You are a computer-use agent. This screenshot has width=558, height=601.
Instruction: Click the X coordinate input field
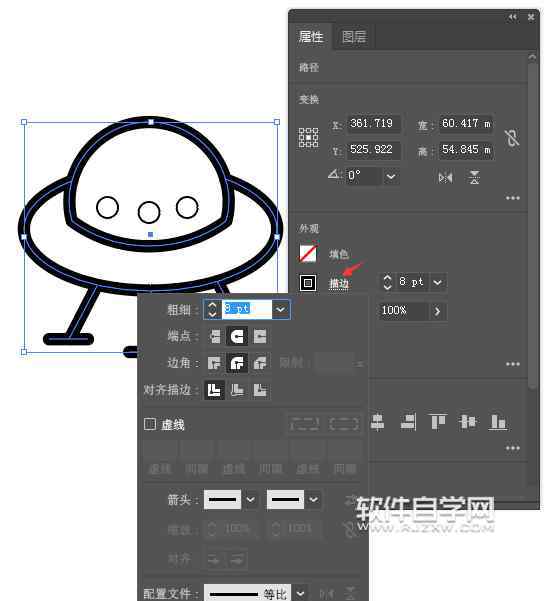tap(374, 124)
